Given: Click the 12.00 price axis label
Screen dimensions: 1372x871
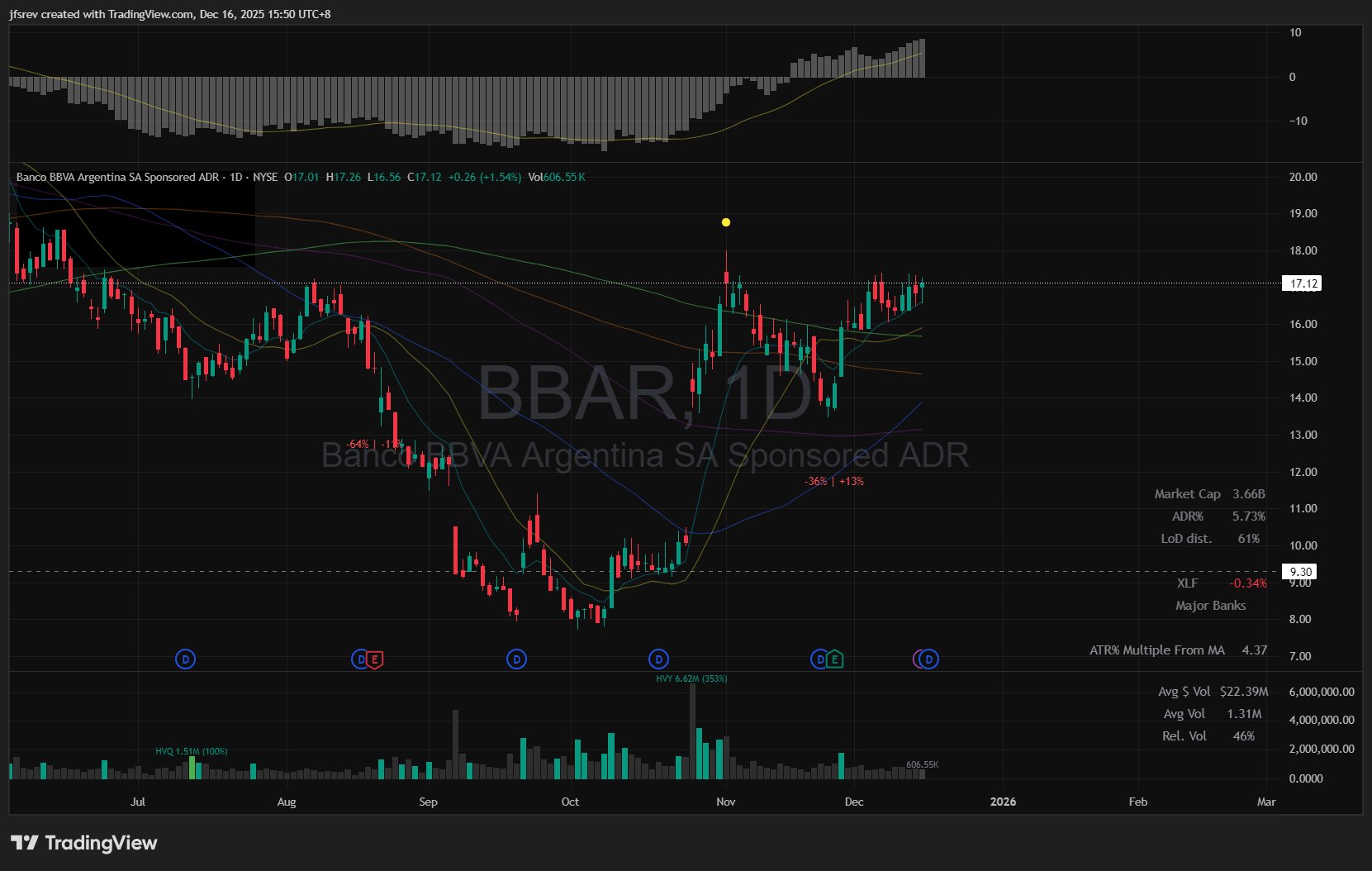Looking at the screenshot, I should (1303, 472).
